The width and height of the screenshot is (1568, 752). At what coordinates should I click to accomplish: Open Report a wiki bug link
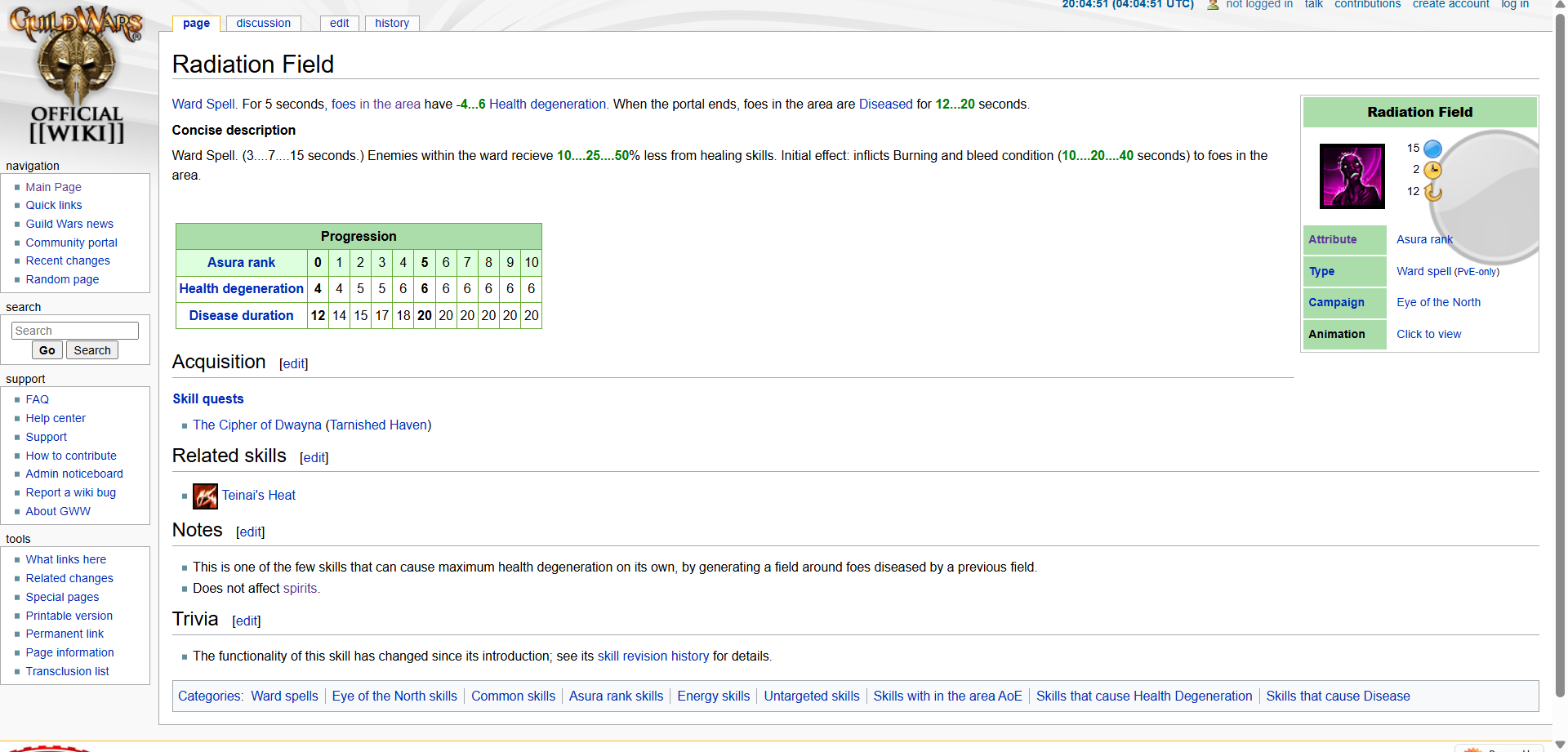70,492
